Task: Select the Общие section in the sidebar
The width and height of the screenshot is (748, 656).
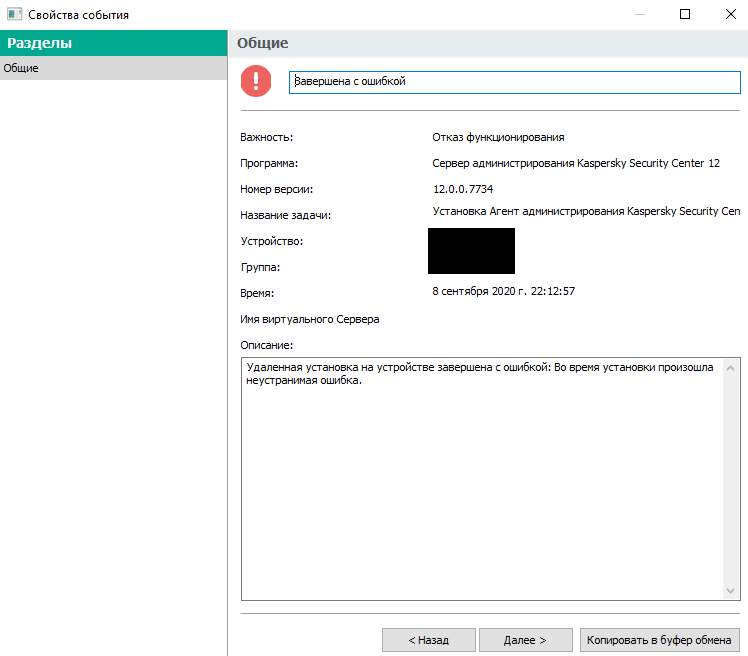Action: point(114,68)
